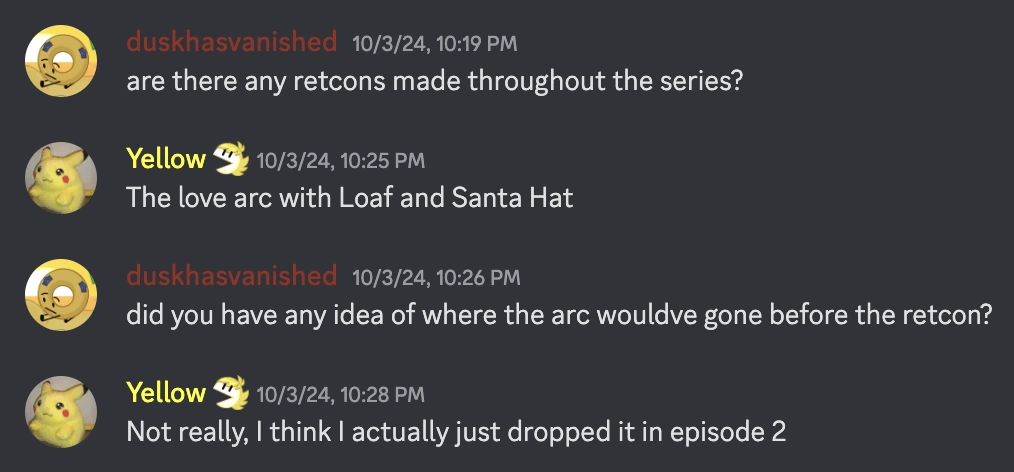
Task: Open duskhasvanished username on the 10:19 PM message
Action: [x=232, y=43]
